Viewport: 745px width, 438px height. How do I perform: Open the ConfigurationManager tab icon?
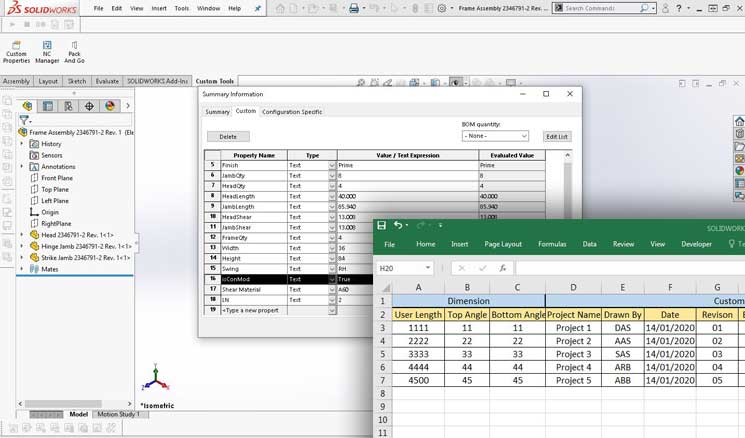click(68, 106)
